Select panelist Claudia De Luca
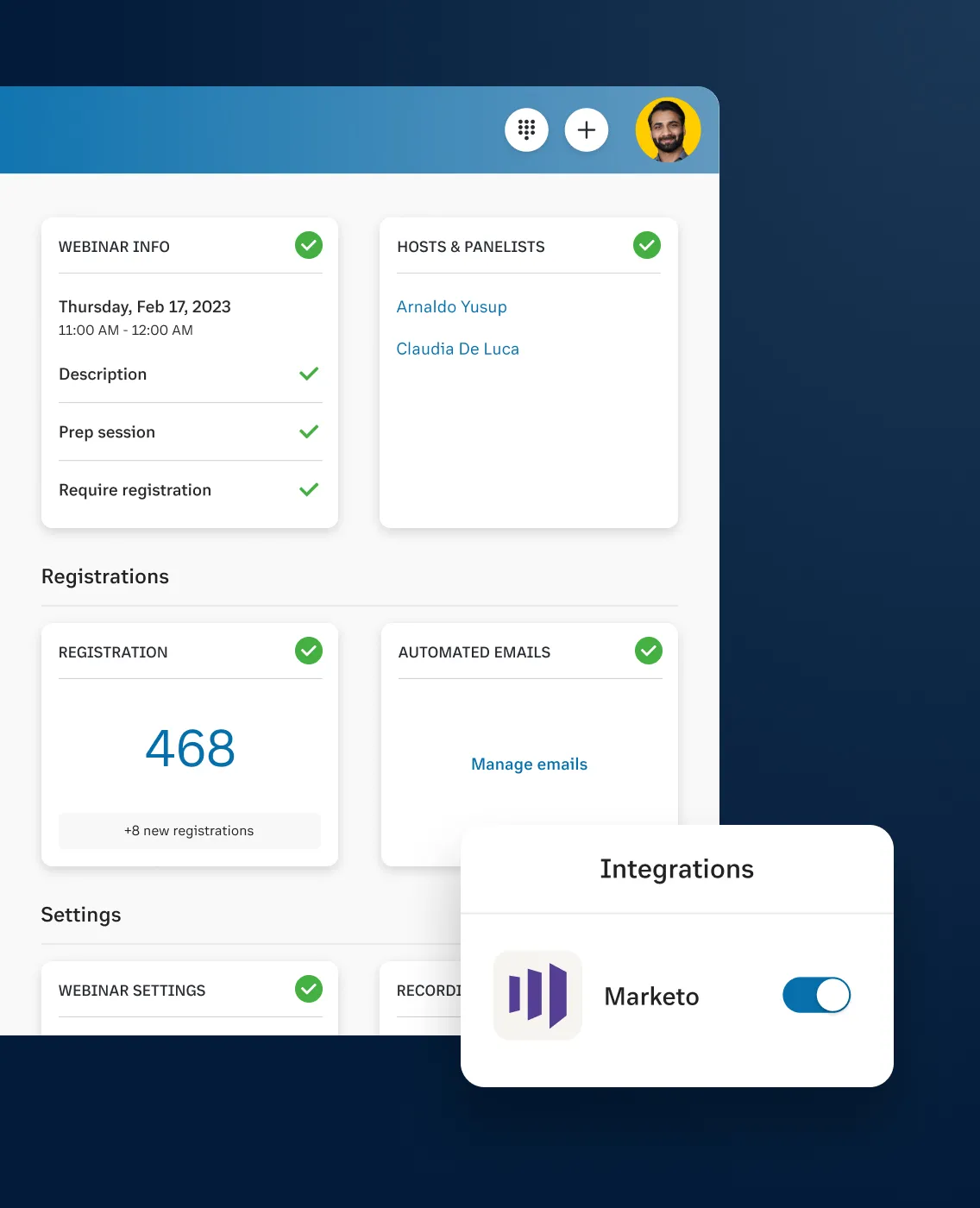Image resolution: width=980 pixels, height=1208 pixels. click(x=457, y=349)
